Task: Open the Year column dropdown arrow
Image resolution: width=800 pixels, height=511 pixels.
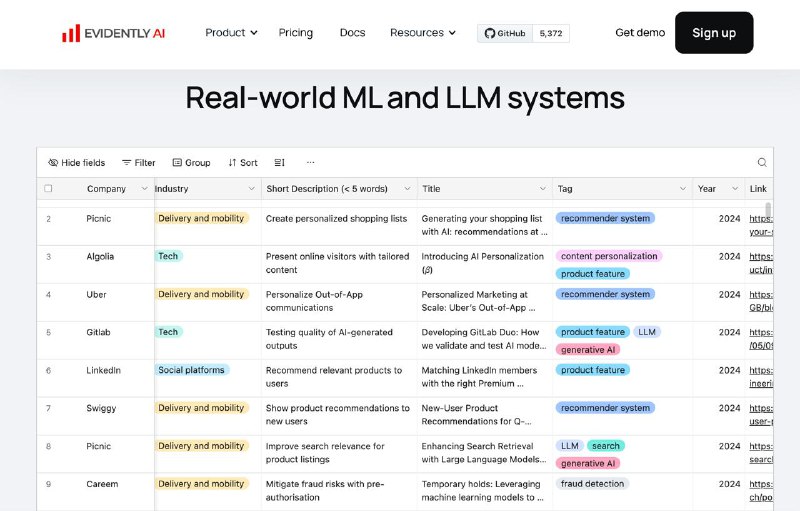Action: tap(735, 189)
